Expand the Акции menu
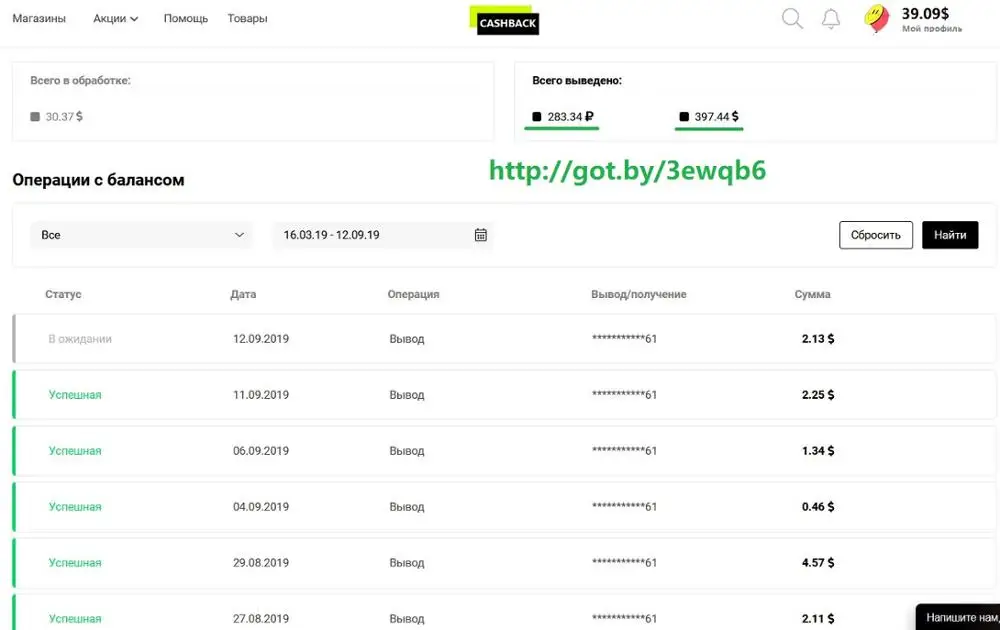Viewport: 1000px width, 630px height. pos(115,18)
